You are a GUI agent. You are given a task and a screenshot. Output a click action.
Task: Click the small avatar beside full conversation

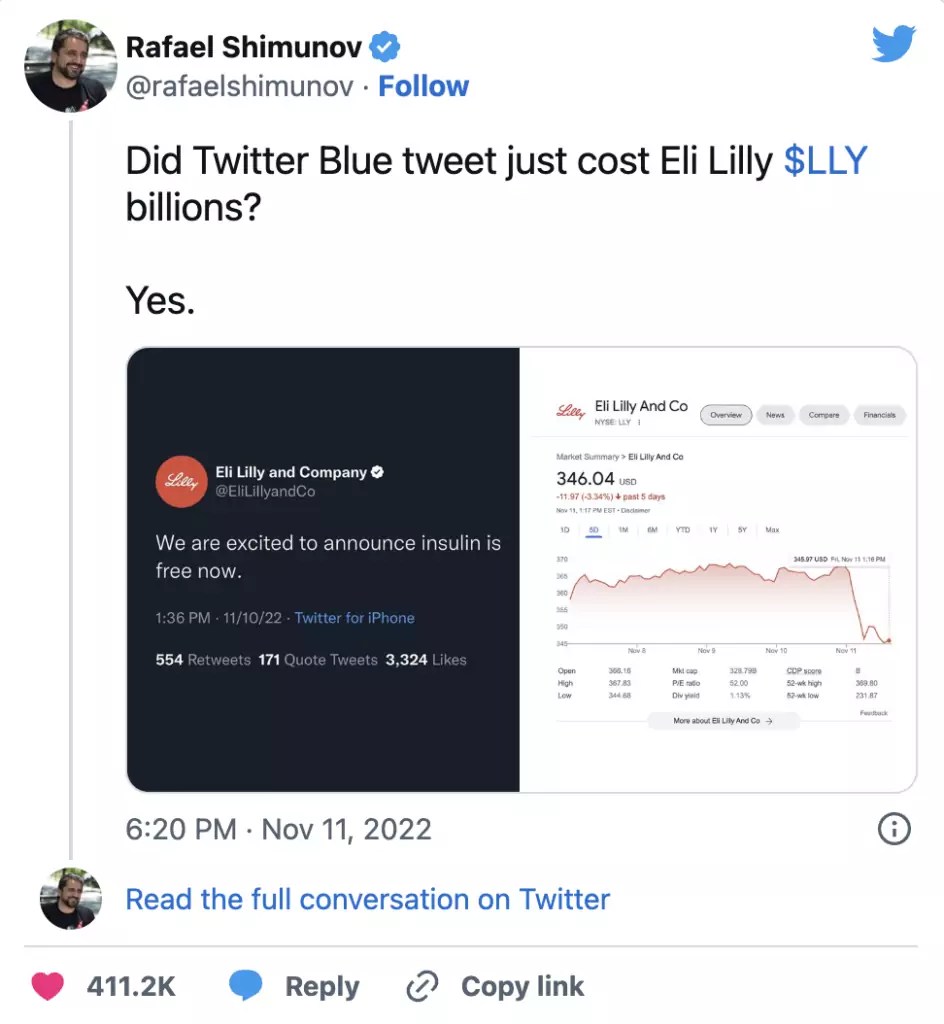point(71,899)
